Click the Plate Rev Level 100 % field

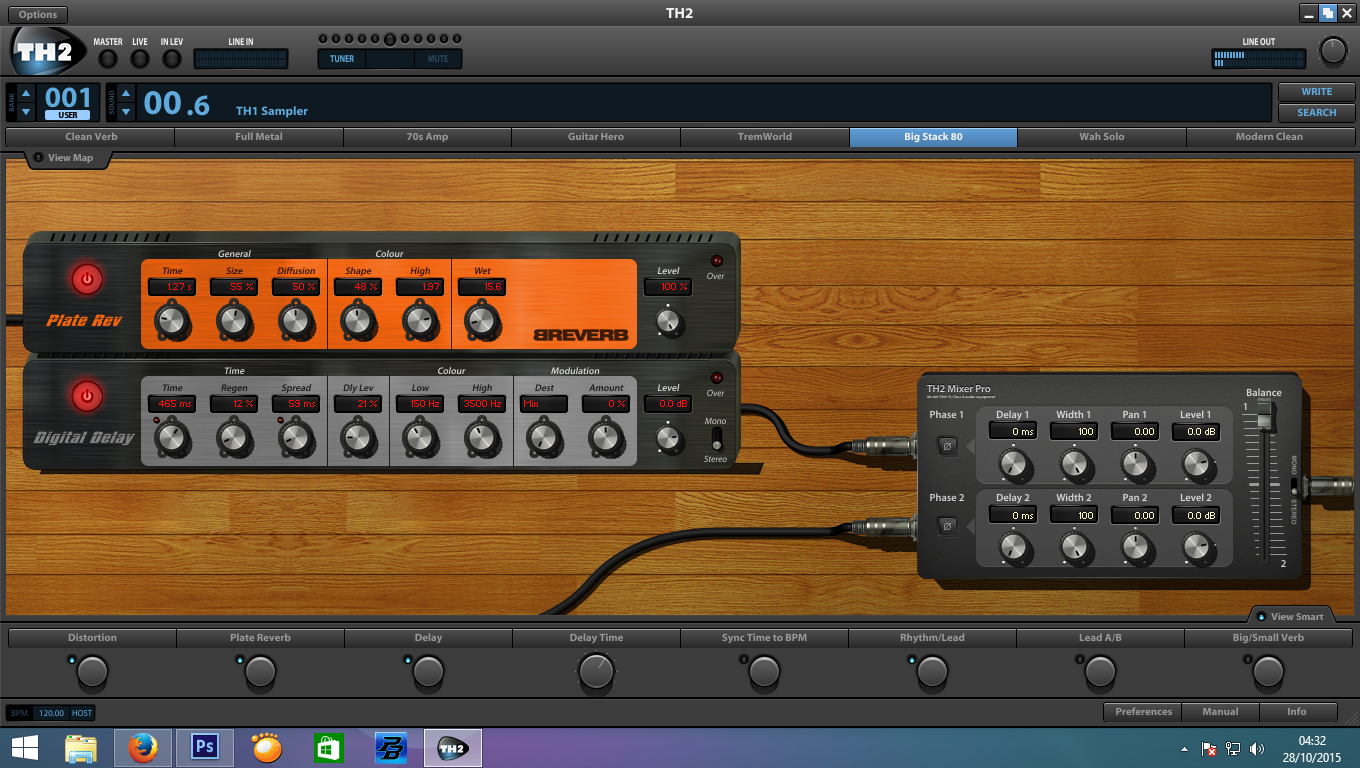tap(668, 287)
